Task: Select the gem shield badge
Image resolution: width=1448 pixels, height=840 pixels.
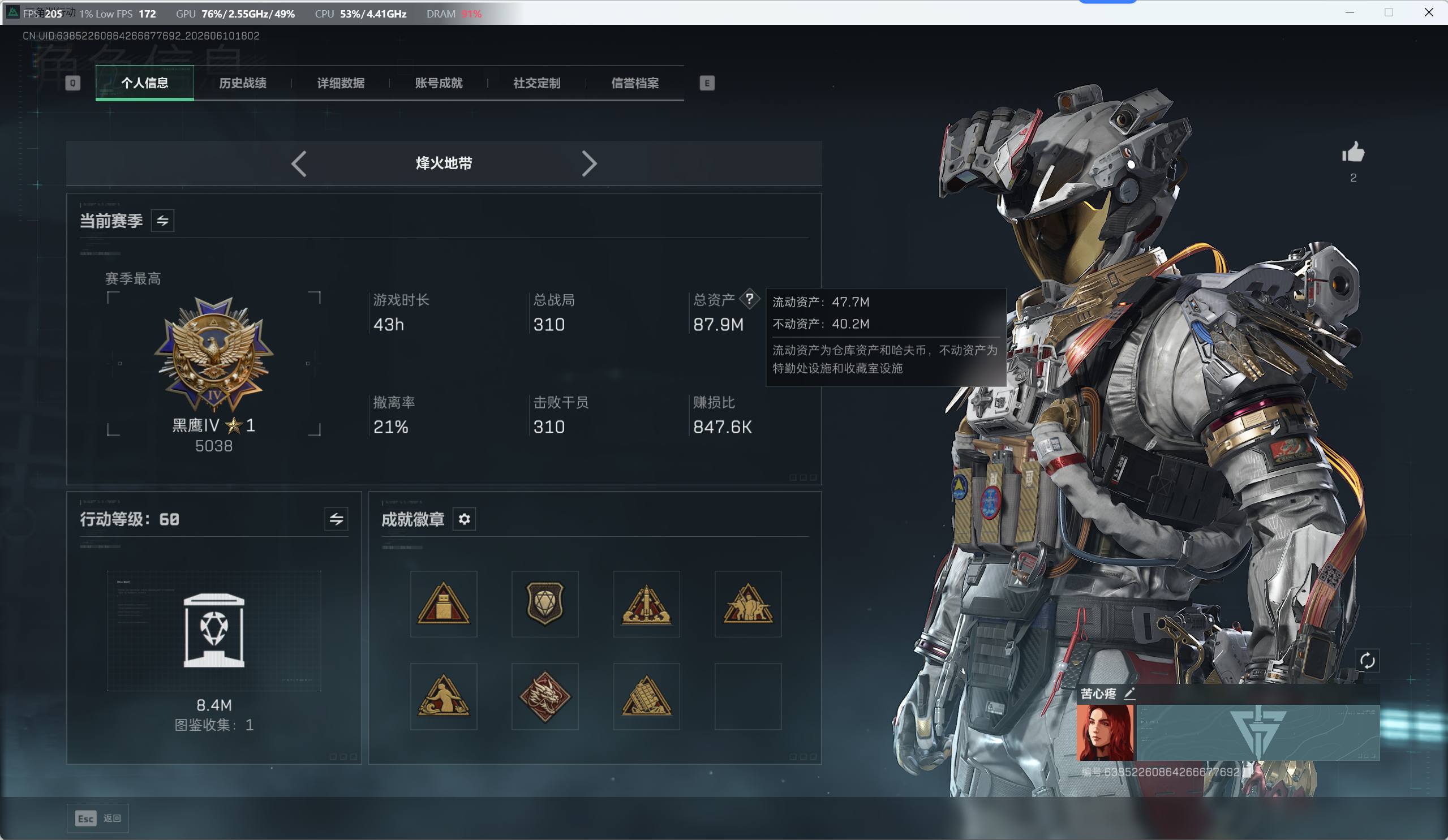Action: (x=545, y=604)
